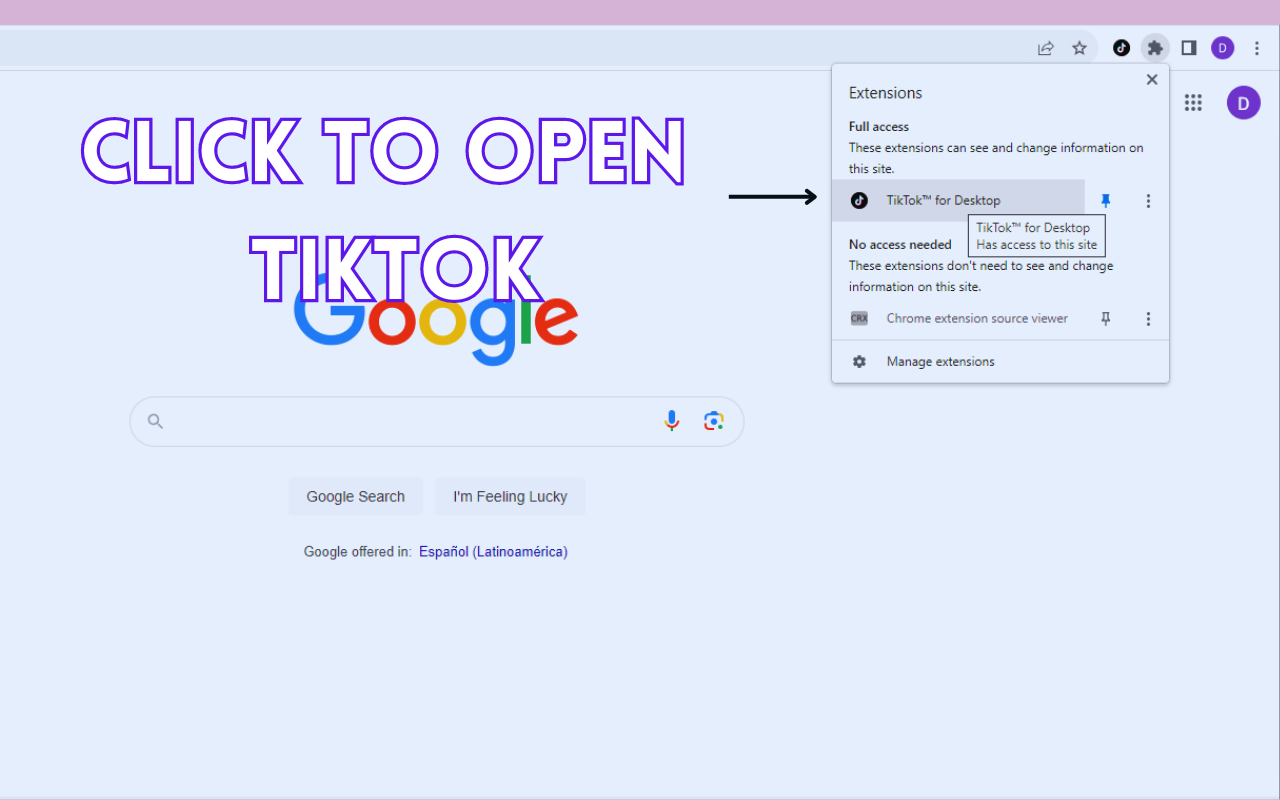Open the Google apps grid
1280x800 pixels.
(x=1193, y=102)
